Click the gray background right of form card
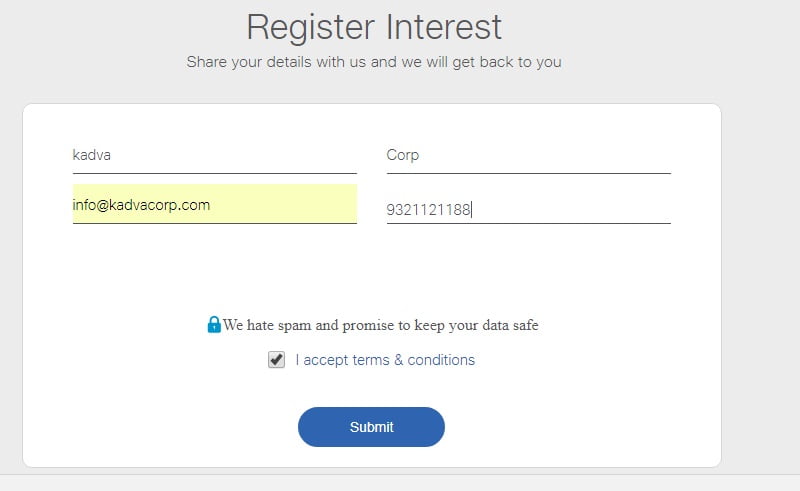This screenshot has height=491, width=800. coord(760,281)
